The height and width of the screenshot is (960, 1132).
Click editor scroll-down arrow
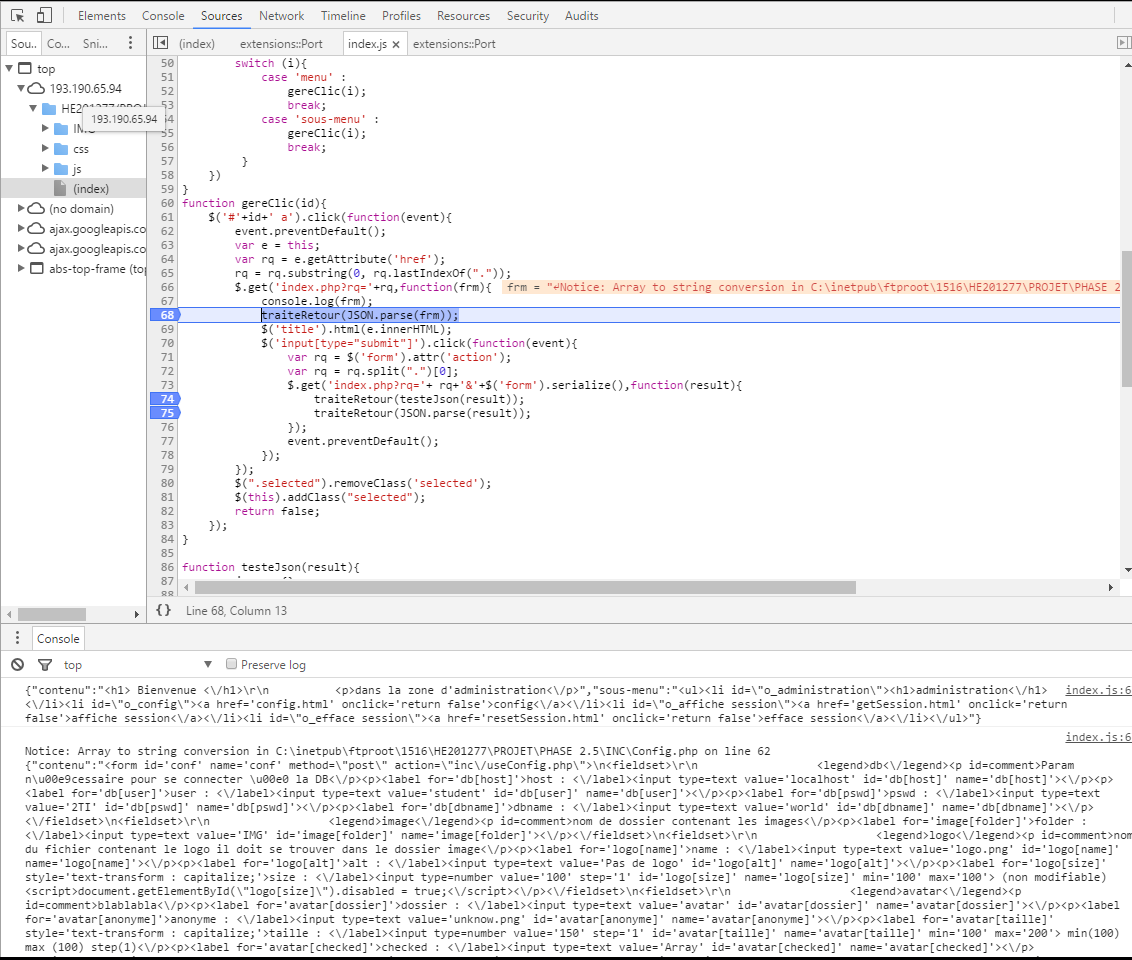point(1127,570)
